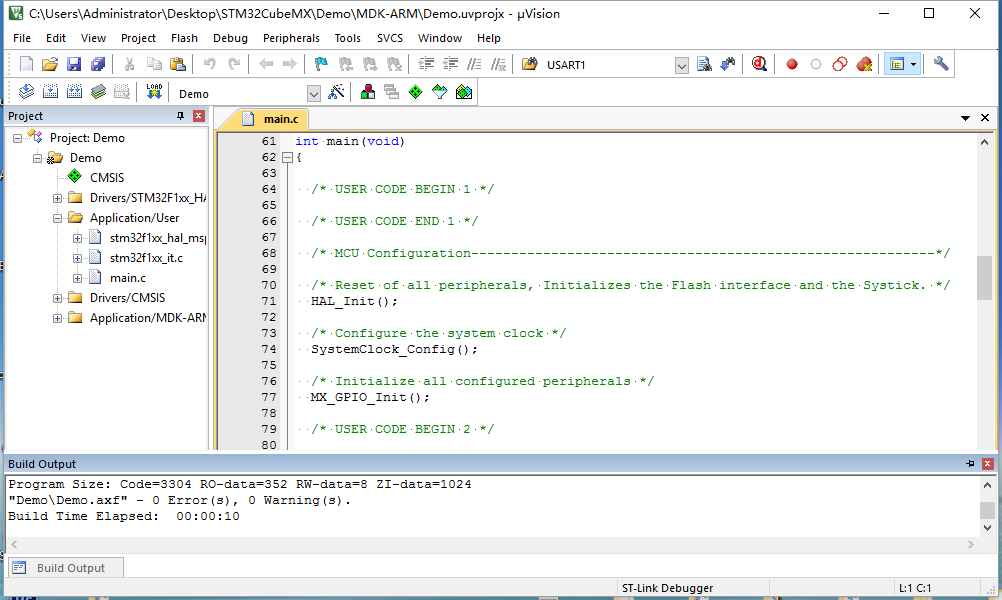
Task: Open the editor tab list dropdown arrow
Action: pyautogui.click(x=966, y=118)
